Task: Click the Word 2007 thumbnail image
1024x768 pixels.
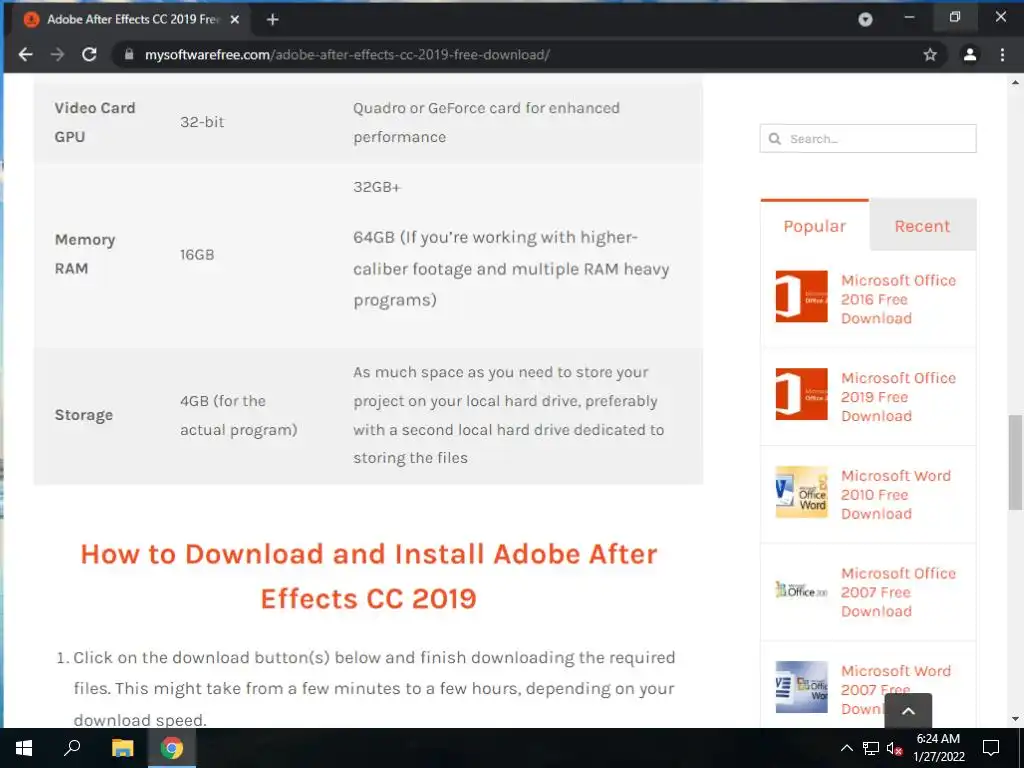Action: [x=801, y=687]
